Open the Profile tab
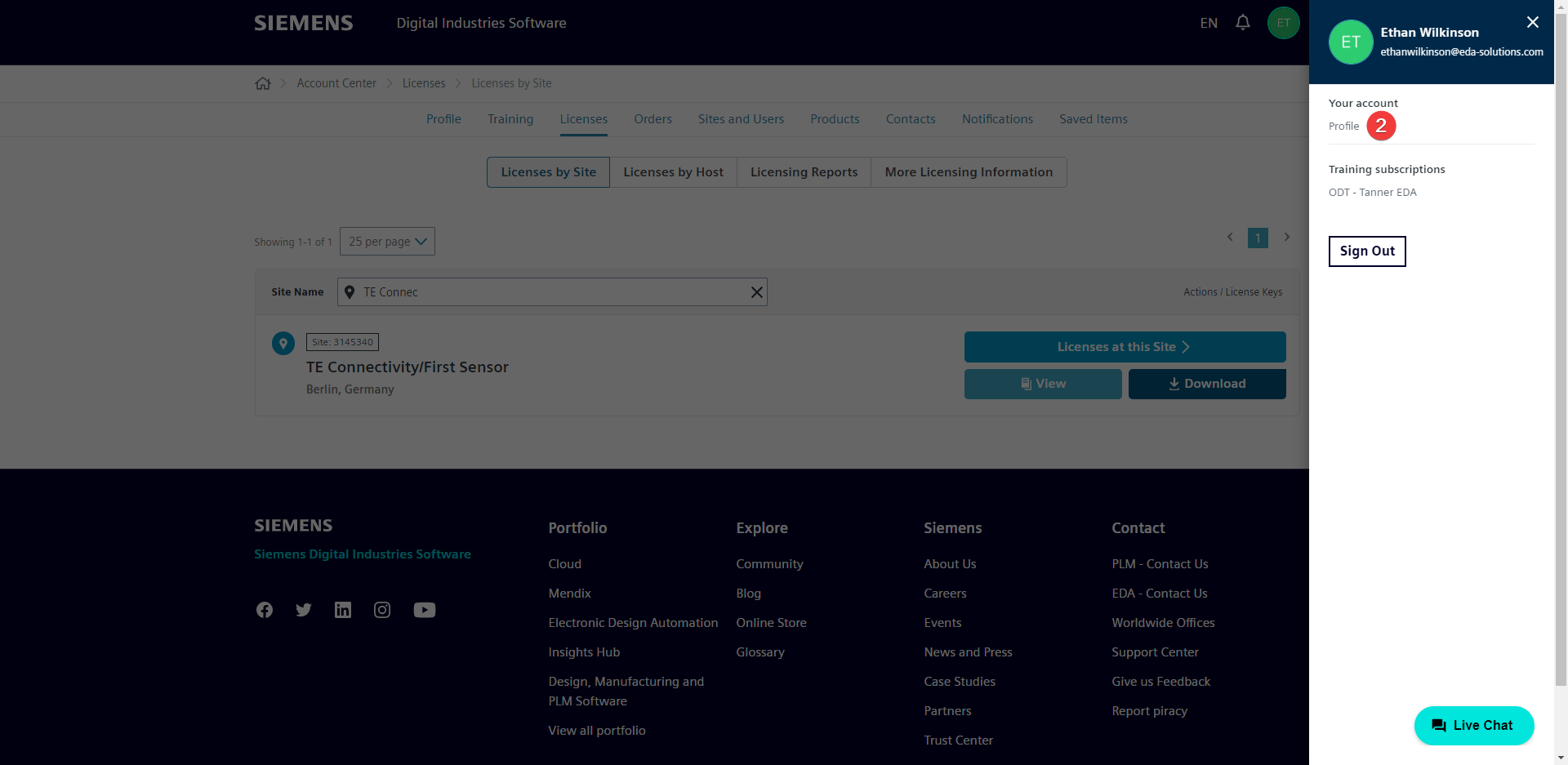 pyautogui.click(x=443, y=119)
